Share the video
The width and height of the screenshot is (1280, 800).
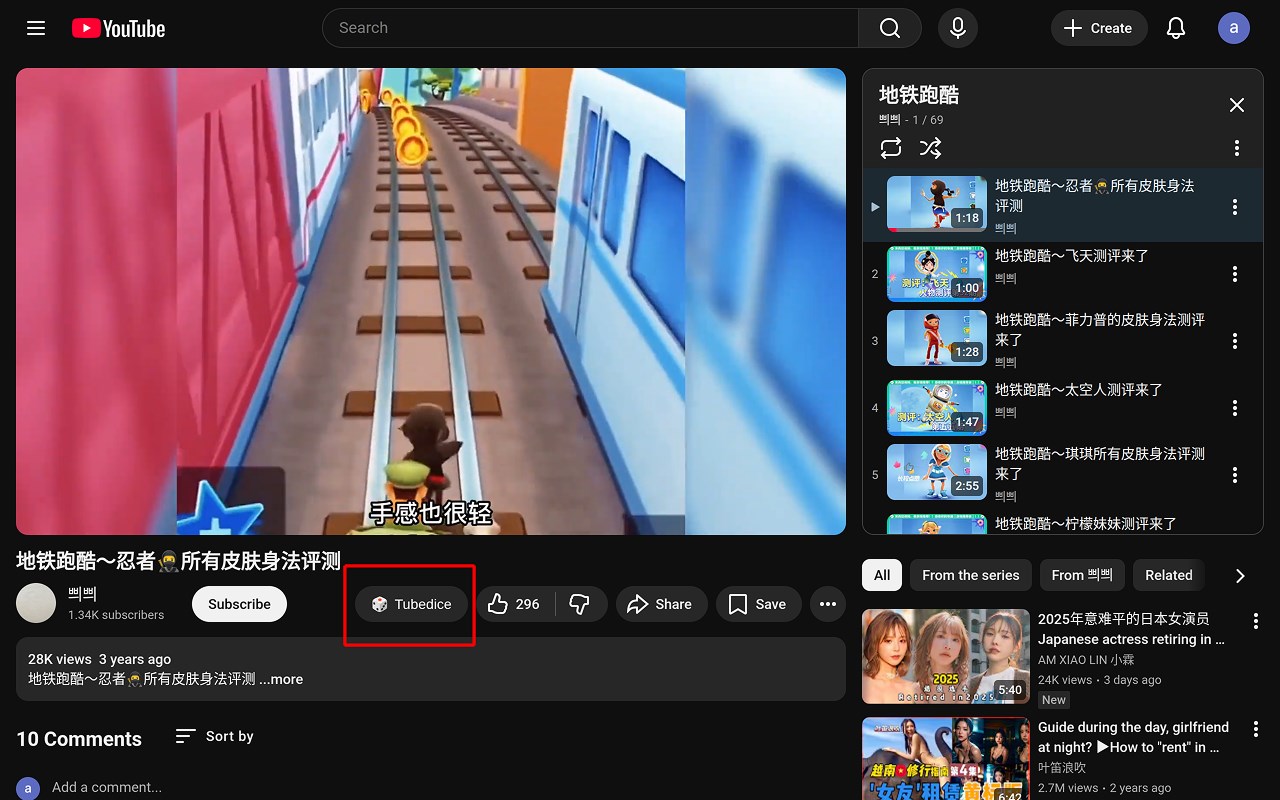tap(661, 604)
